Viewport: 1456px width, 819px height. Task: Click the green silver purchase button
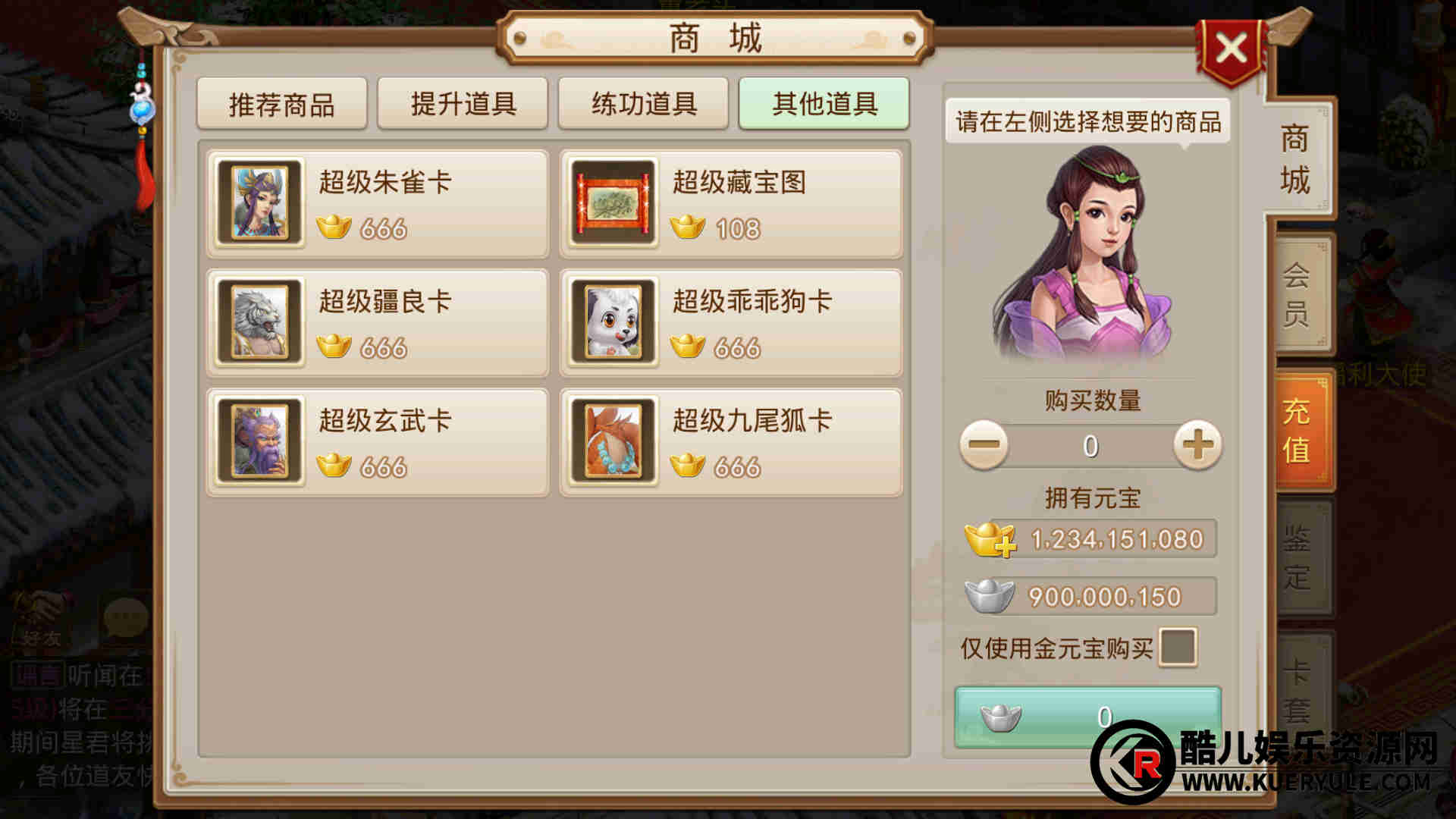pyautogui.click(x=1087, y=717)
